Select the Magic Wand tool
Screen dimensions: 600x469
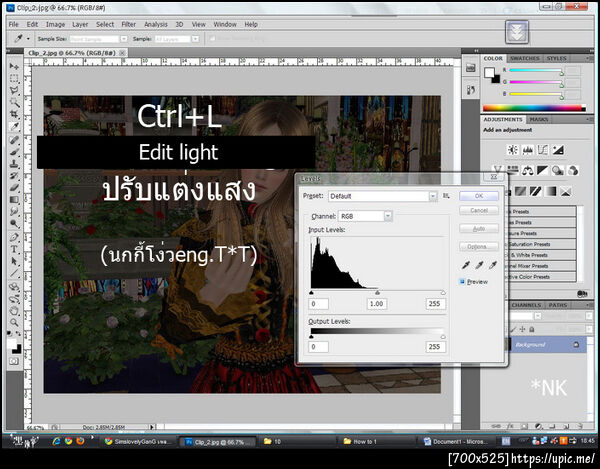[x=14, y=102]
